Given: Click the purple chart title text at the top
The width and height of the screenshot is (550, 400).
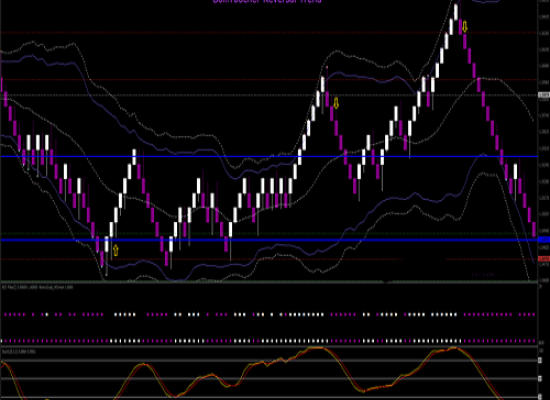Looking at the screenshot, I should click(x=267, y=1).
